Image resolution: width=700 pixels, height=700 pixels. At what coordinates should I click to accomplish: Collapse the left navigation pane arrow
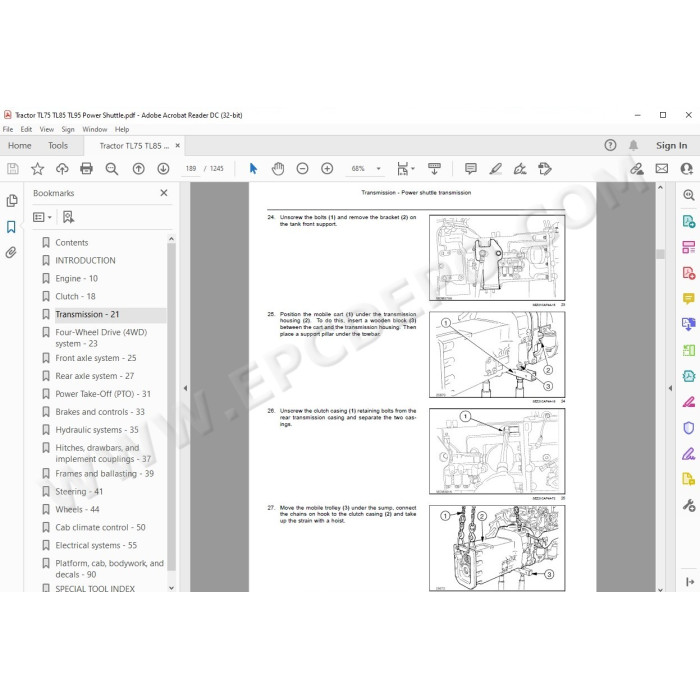tap(185, 388)
